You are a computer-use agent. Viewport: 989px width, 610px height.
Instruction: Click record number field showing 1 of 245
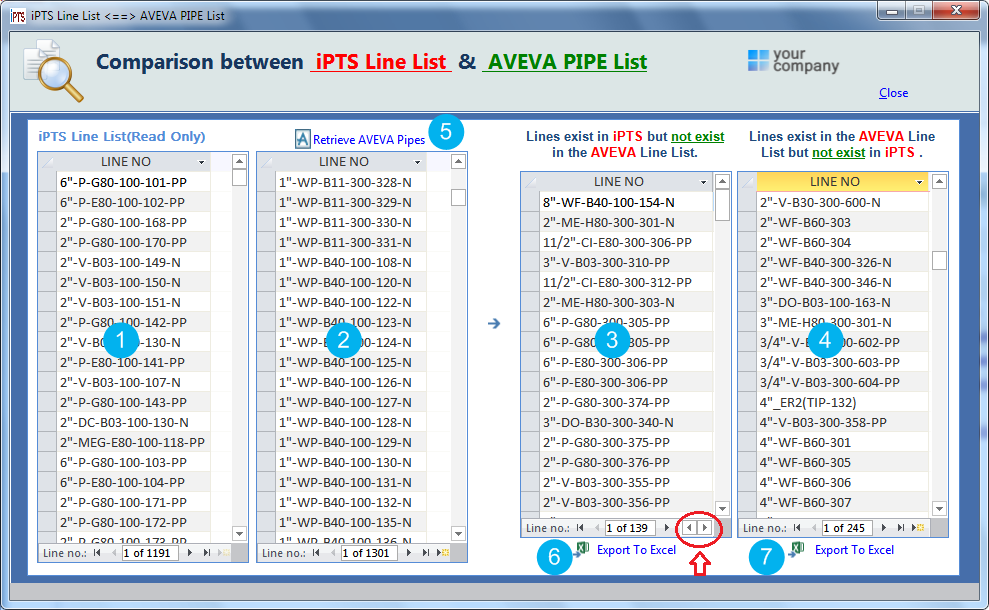[846, 528]
